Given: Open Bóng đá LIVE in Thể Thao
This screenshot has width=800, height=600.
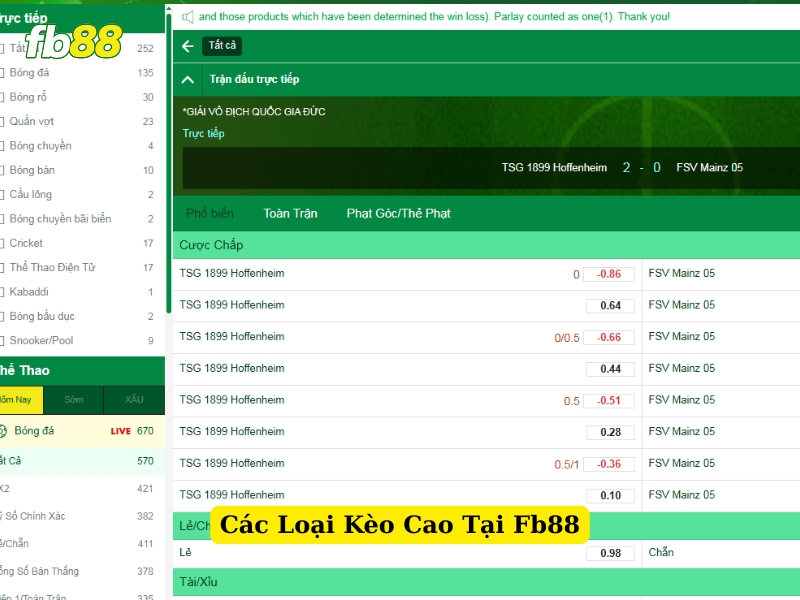Looking at the screenshot, I should (82, 431).
